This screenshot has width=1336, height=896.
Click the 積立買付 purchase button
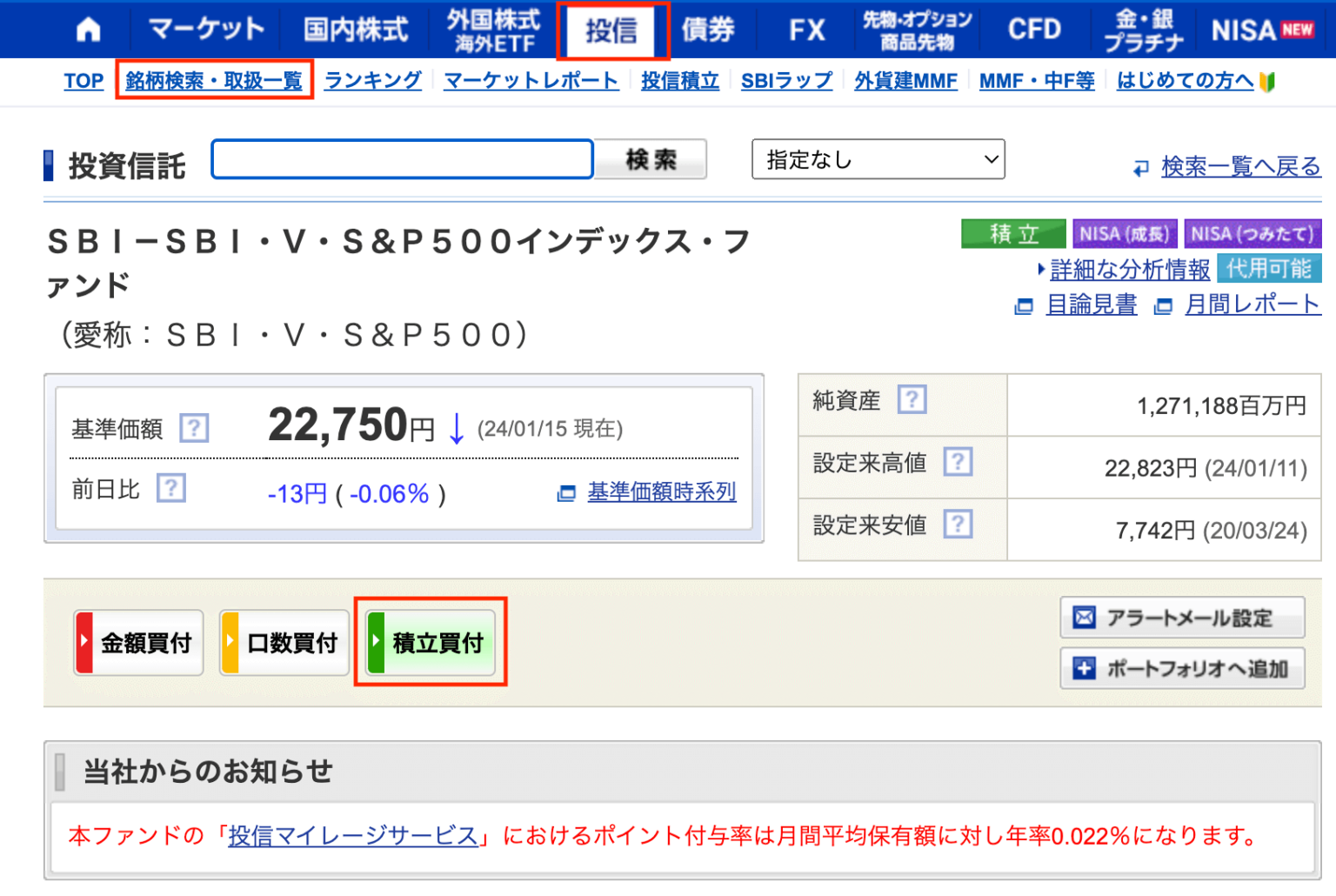coord(430,642)
